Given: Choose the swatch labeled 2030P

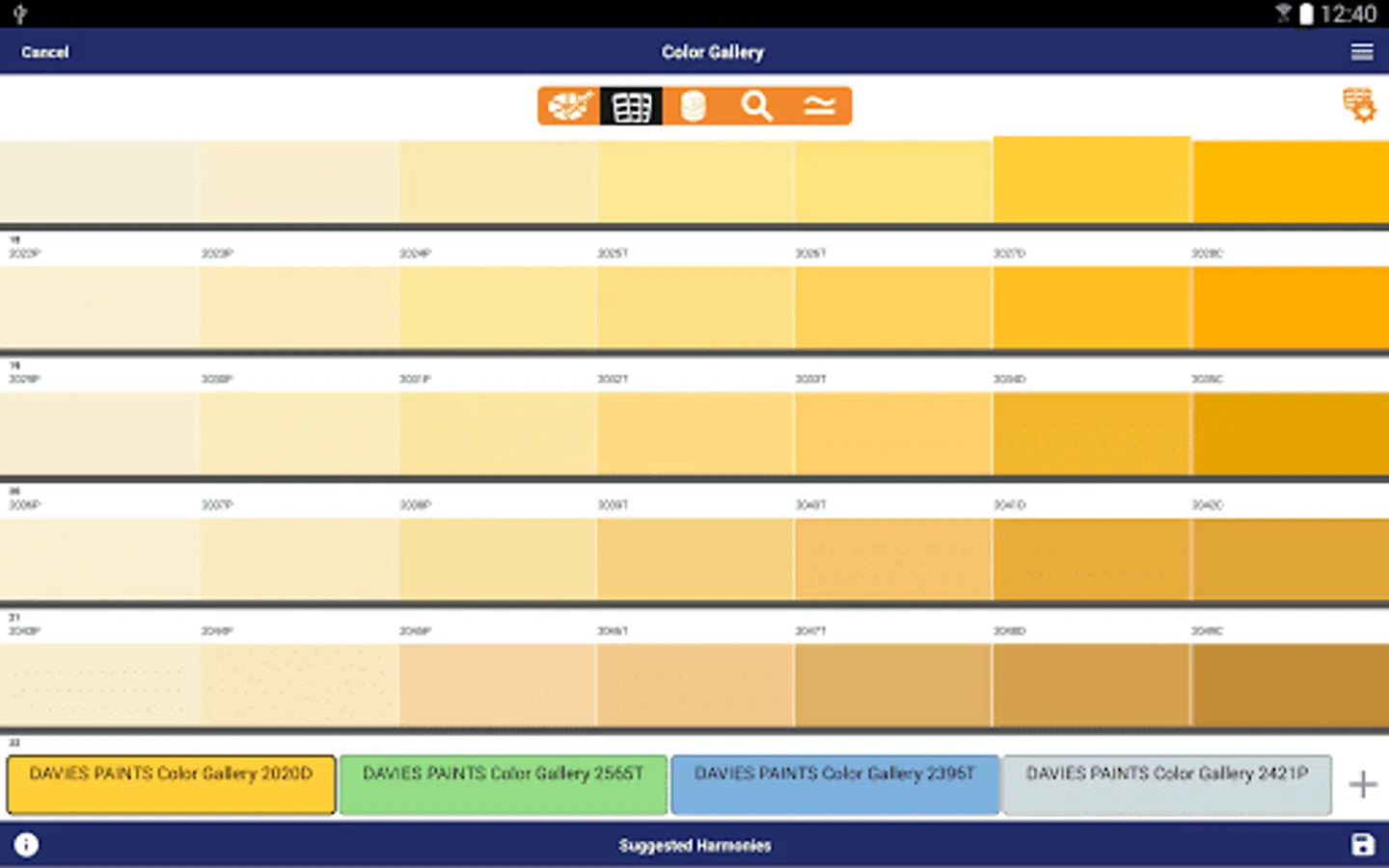Looking at the screenshot, I should point(299,434).
